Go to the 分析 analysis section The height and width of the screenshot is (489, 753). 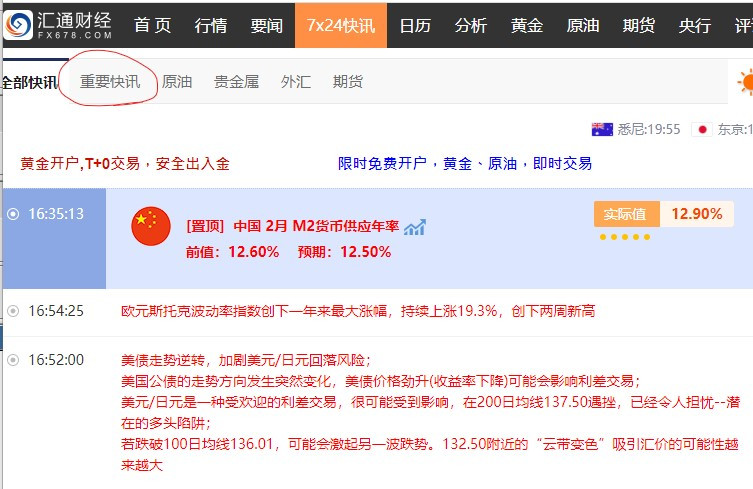tap(471, 25)
